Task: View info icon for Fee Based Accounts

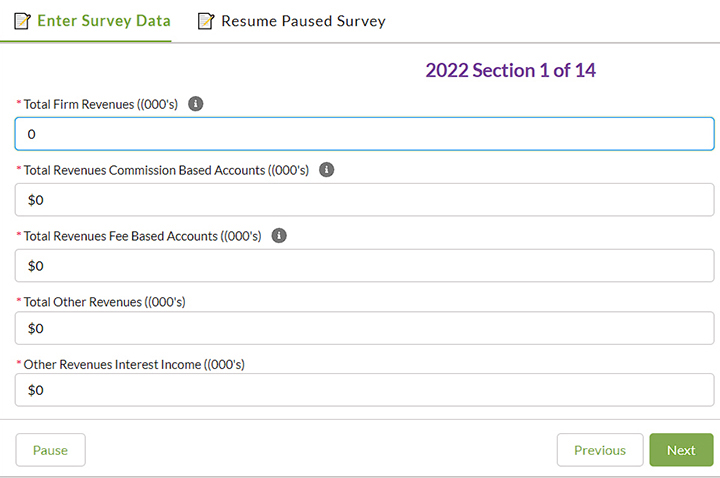Action: click(279, 236)
